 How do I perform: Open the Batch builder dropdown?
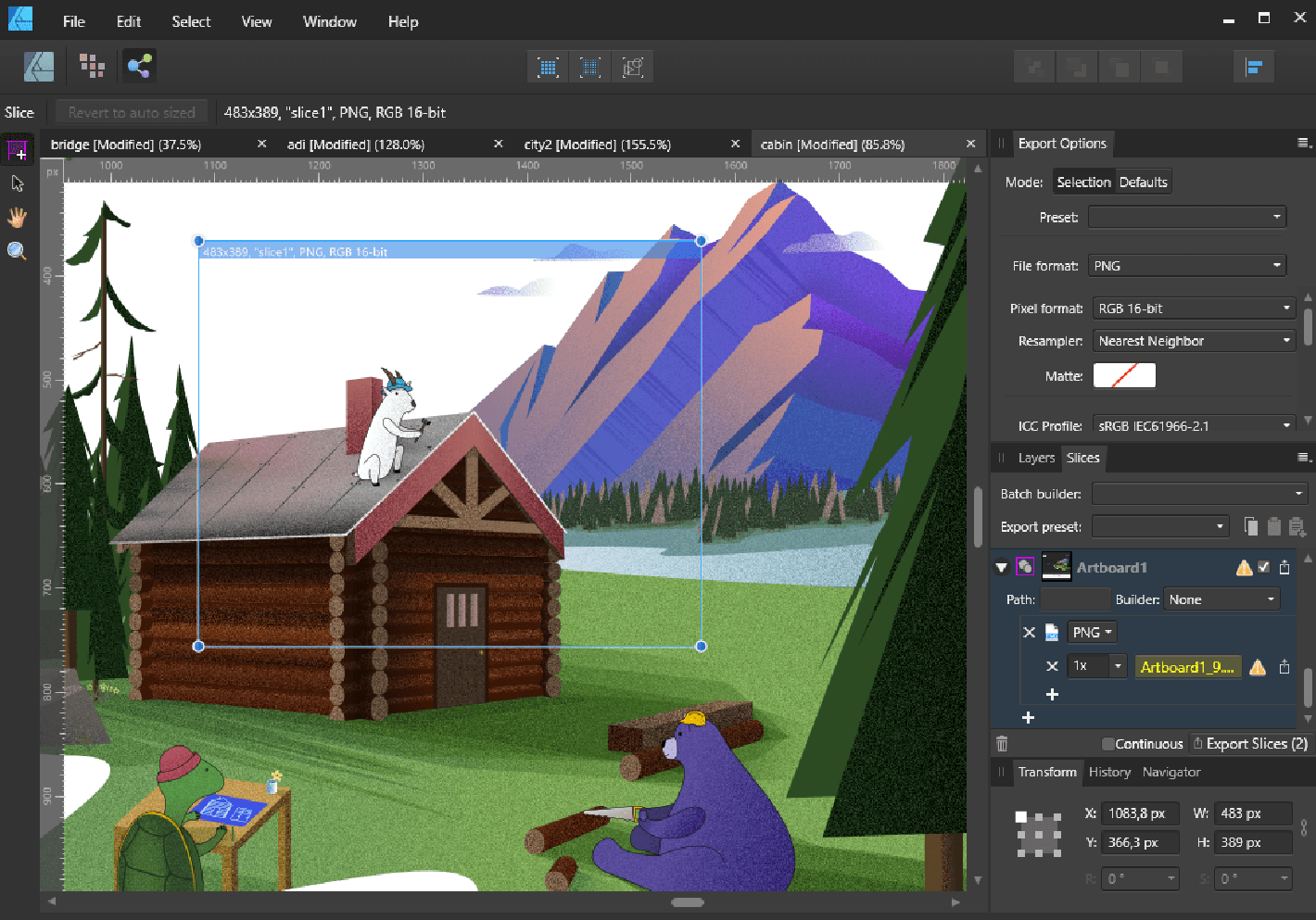coord(1199,494)
